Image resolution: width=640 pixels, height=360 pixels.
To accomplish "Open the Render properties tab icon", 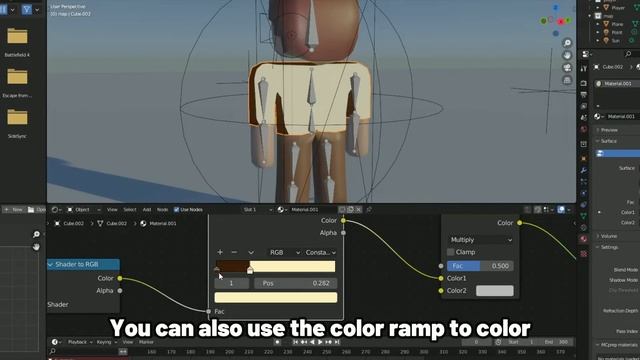I will coord(584,83).
